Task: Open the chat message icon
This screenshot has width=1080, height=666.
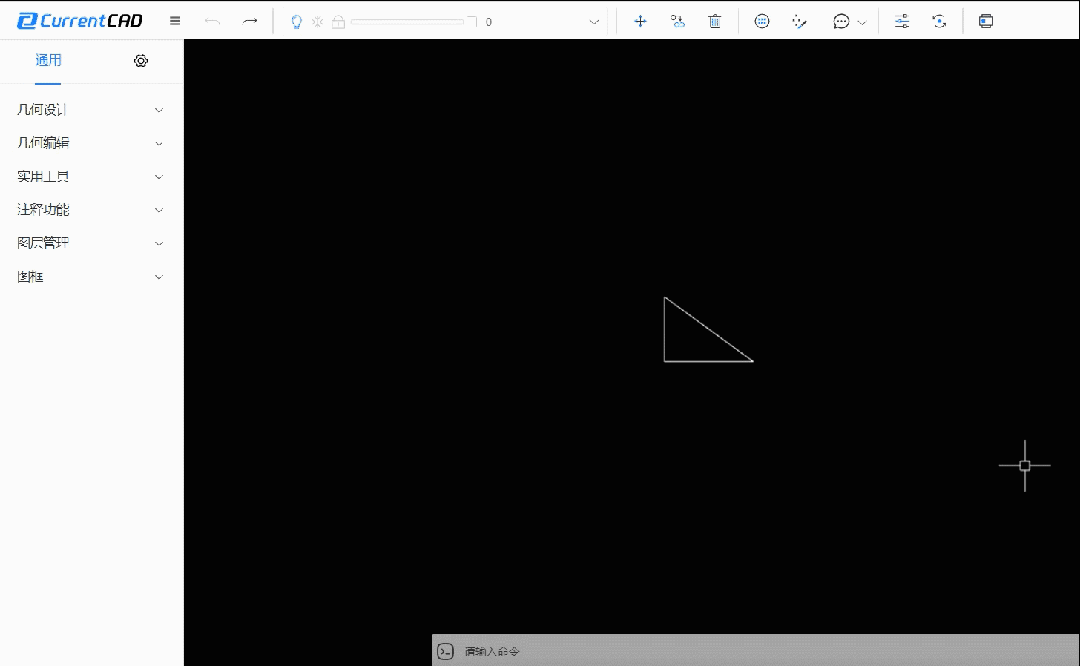Action: pos(842,20)
